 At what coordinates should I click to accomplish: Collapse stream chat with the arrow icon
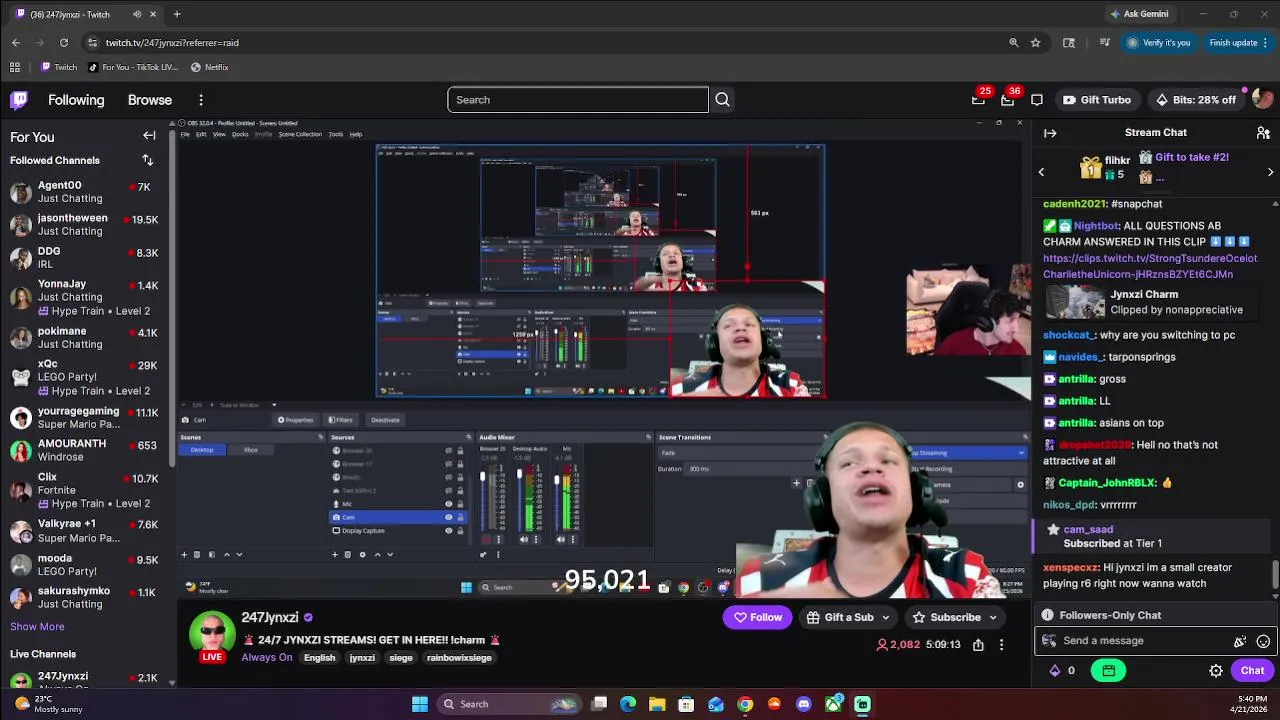point(1050,133)
